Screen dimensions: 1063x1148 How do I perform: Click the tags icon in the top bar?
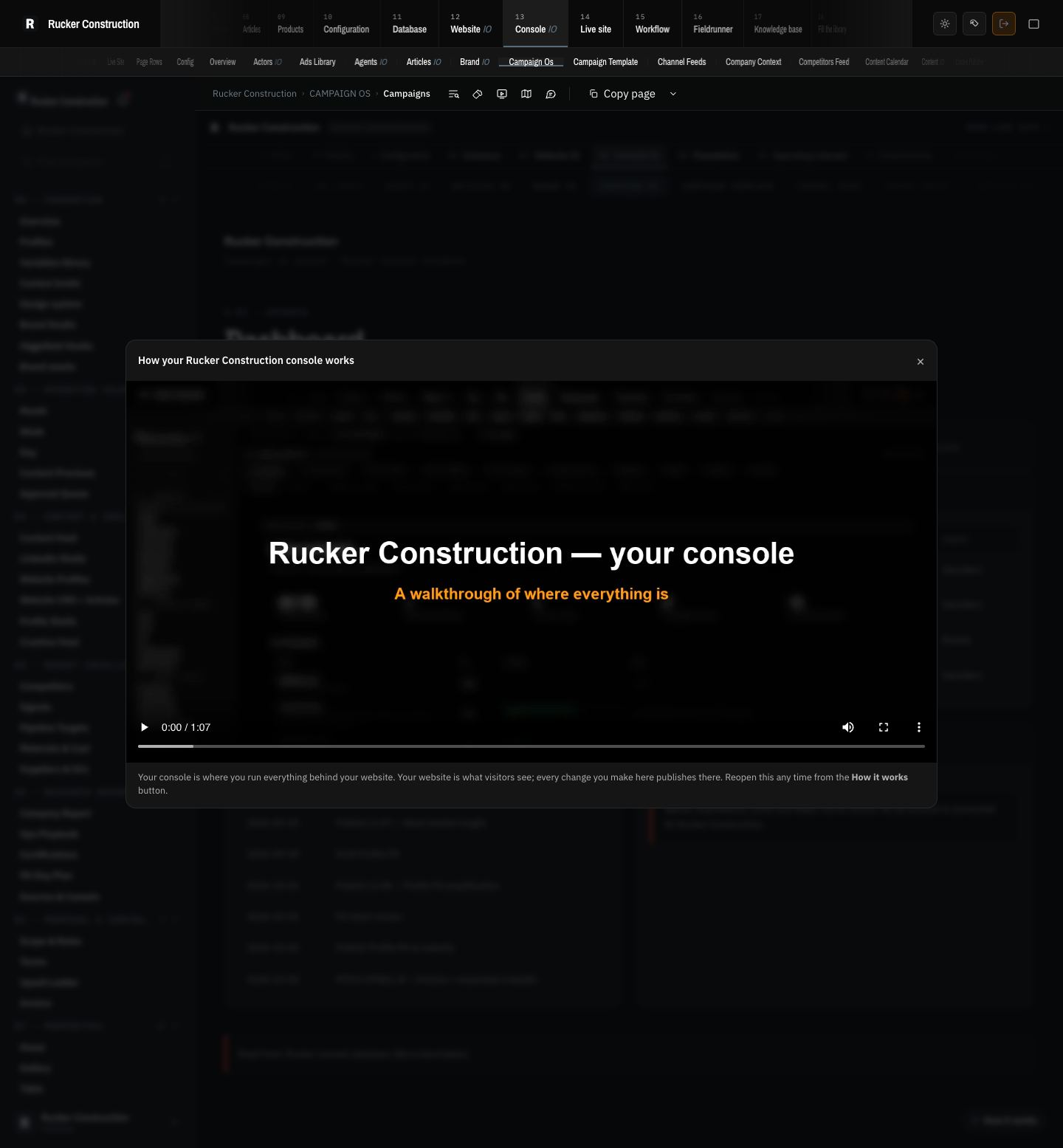[974, 24]
